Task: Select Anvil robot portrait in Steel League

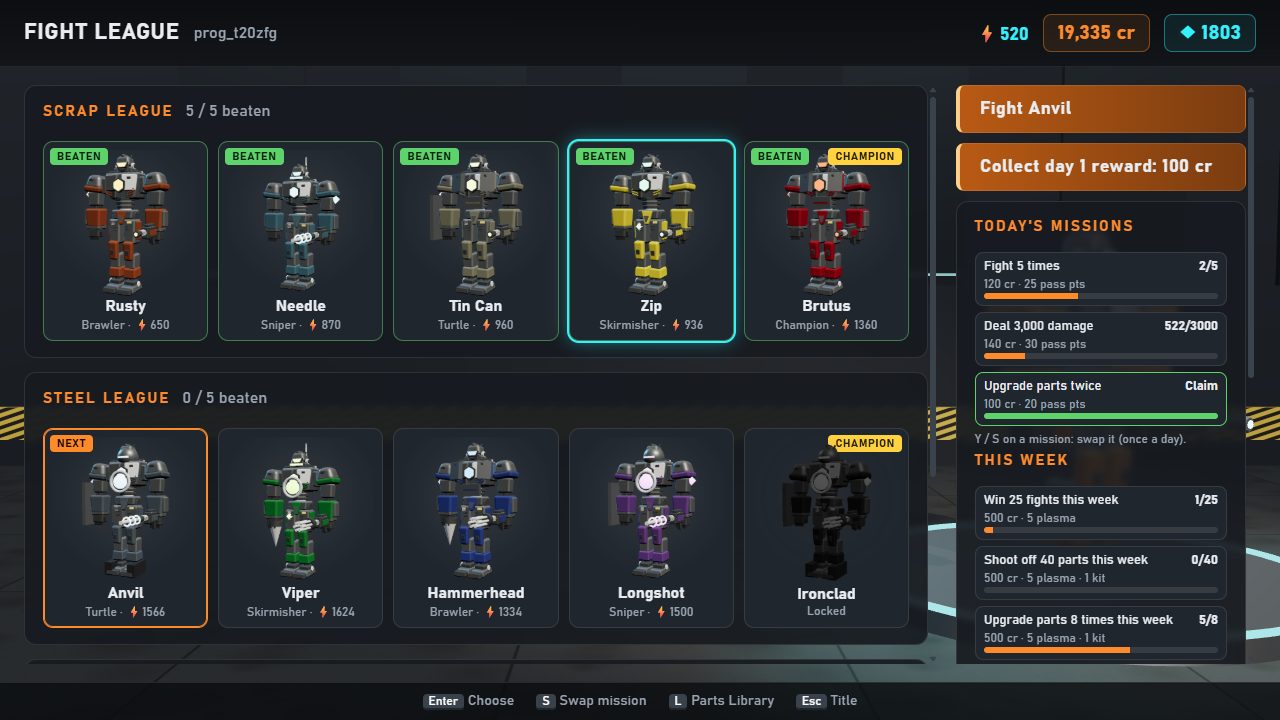Action: pyautogui.click(x=125, y=510)
